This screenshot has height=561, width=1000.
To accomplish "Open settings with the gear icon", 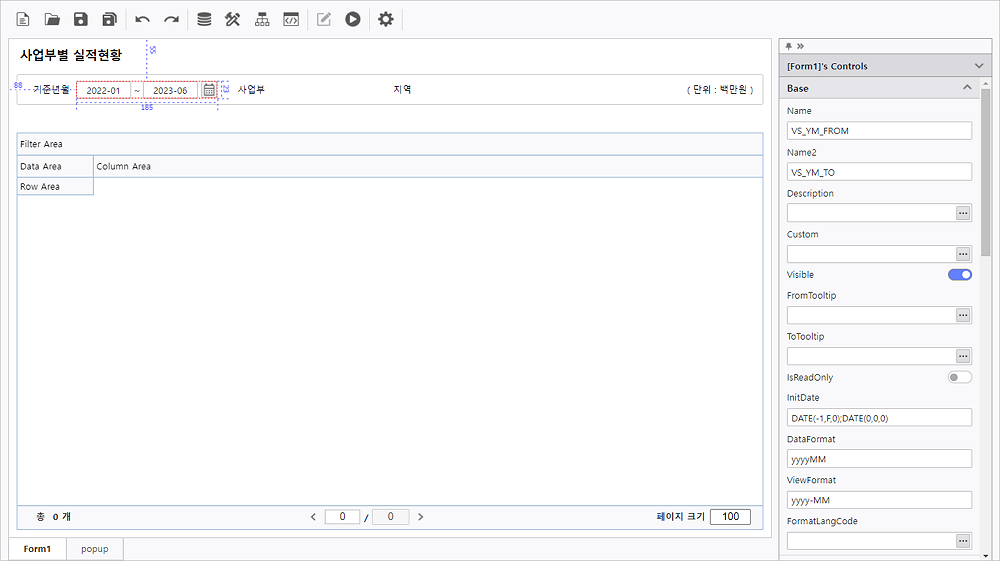I will pyautogui.click(x=386, y=19).
